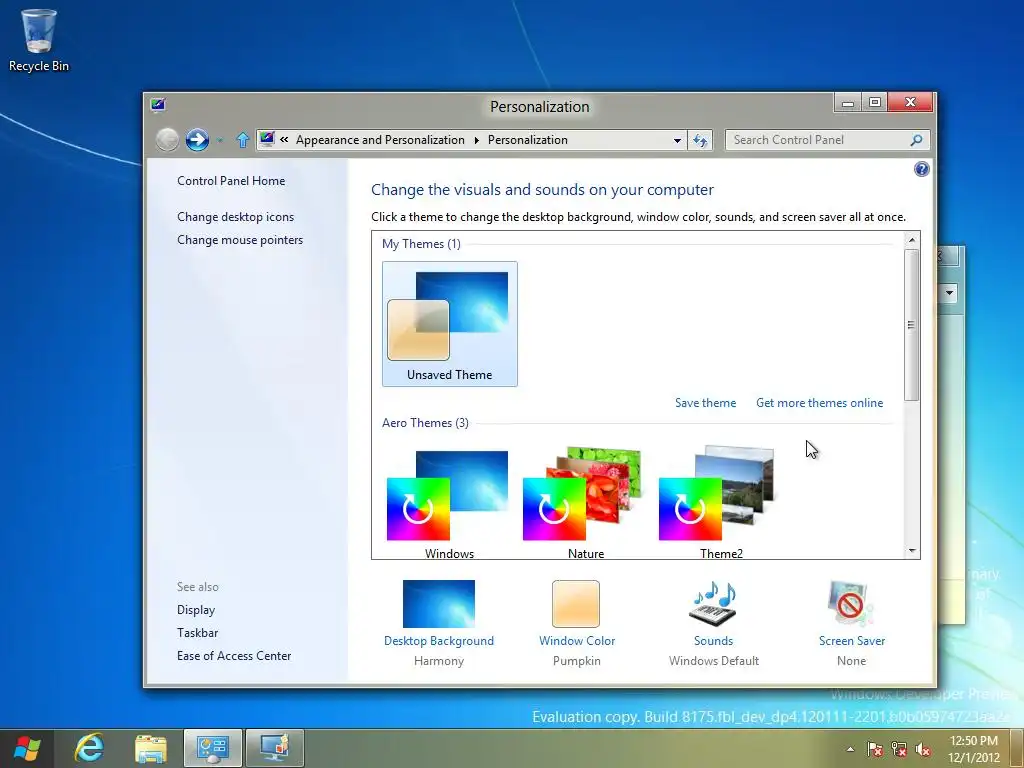Click the Aero Themes (3) group header
The image size is (1024, 768).
click(425, 423)
